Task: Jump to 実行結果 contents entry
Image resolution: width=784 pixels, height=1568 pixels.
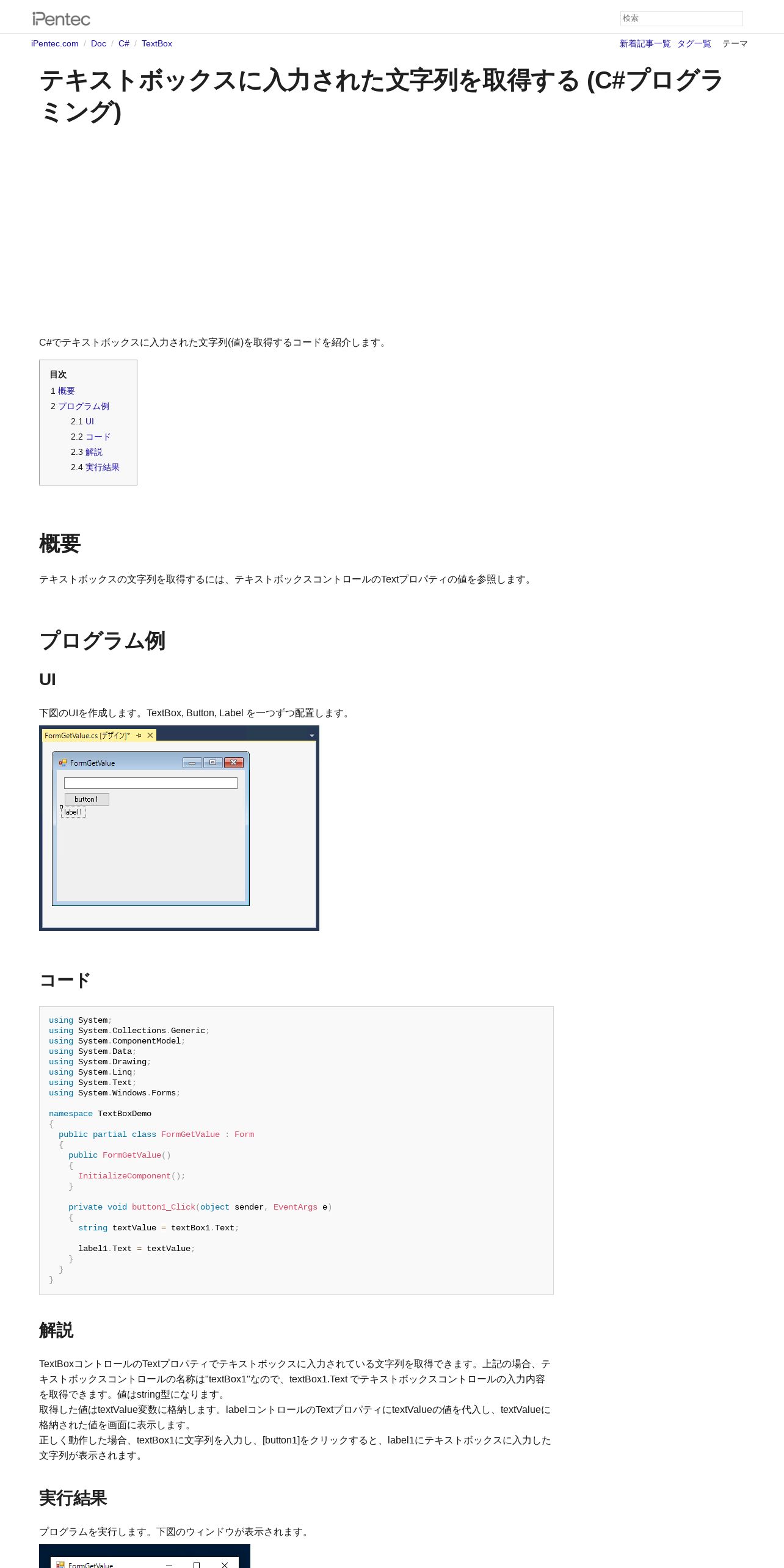Action: (x=103, y=467)
